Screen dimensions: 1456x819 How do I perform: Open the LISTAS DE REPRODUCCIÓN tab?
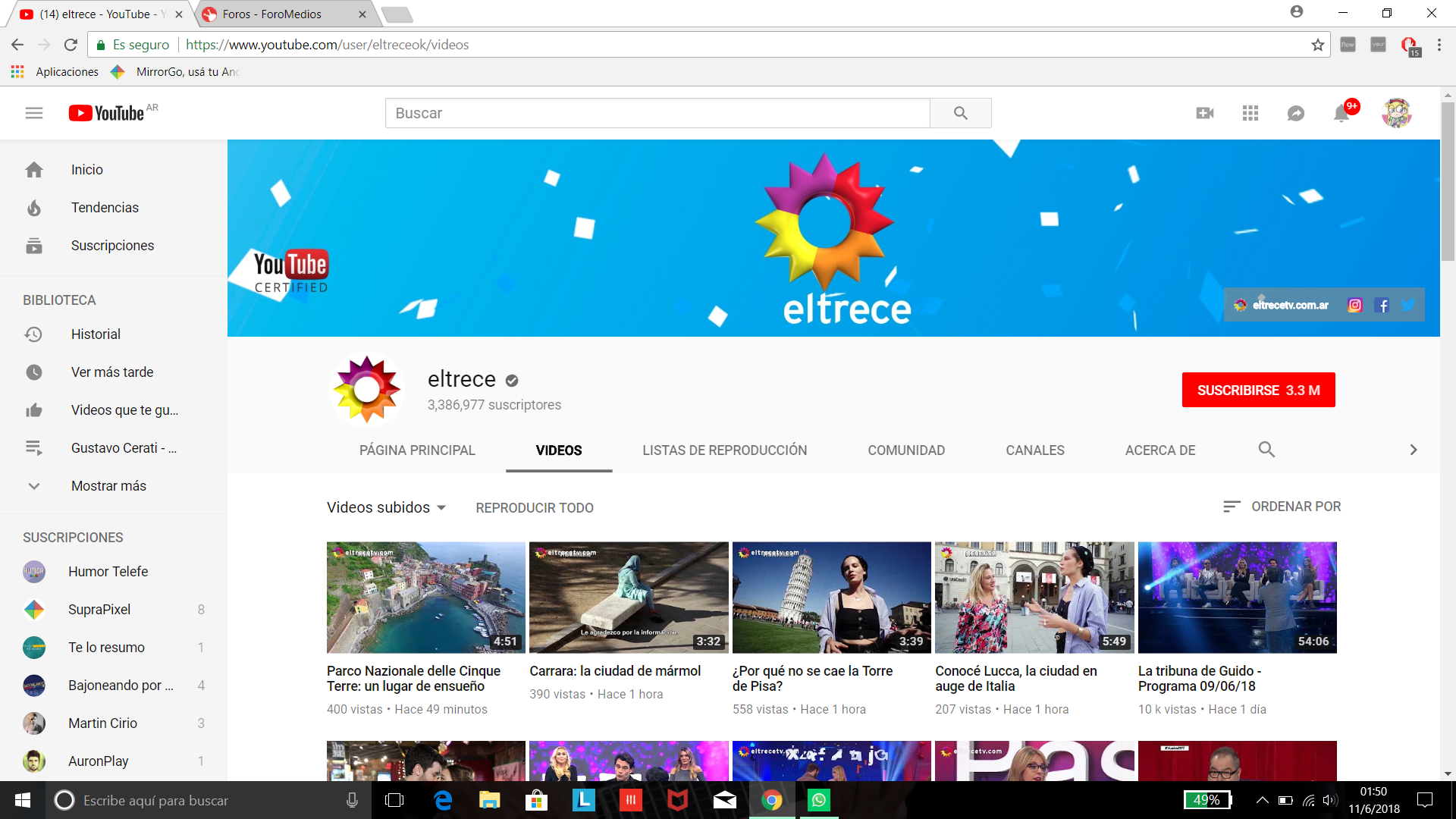725,450
